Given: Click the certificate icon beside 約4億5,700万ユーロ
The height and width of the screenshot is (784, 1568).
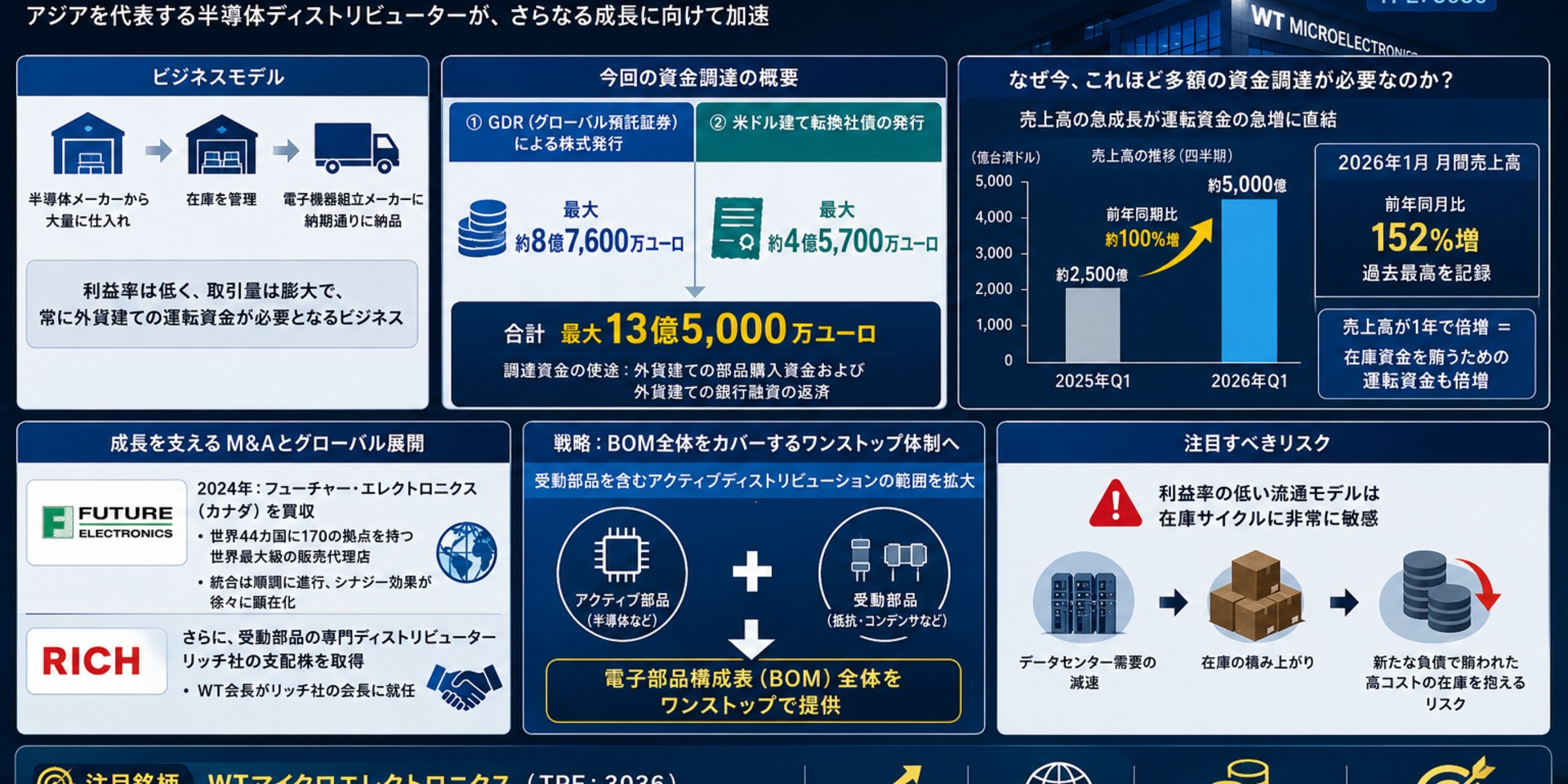Looking at the screenshot, I should pyautogui.click(x=737, y=229).
